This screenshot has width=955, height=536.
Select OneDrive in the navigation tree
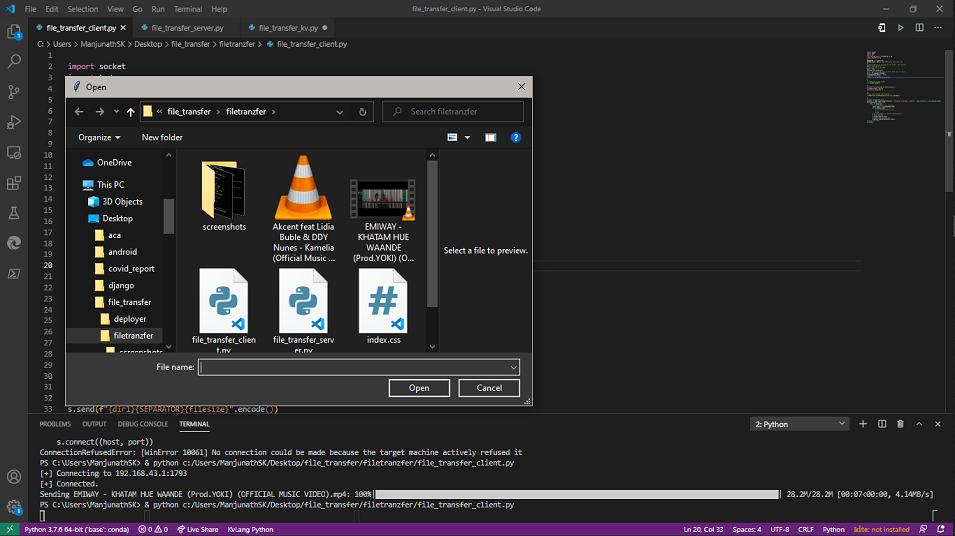115,163
